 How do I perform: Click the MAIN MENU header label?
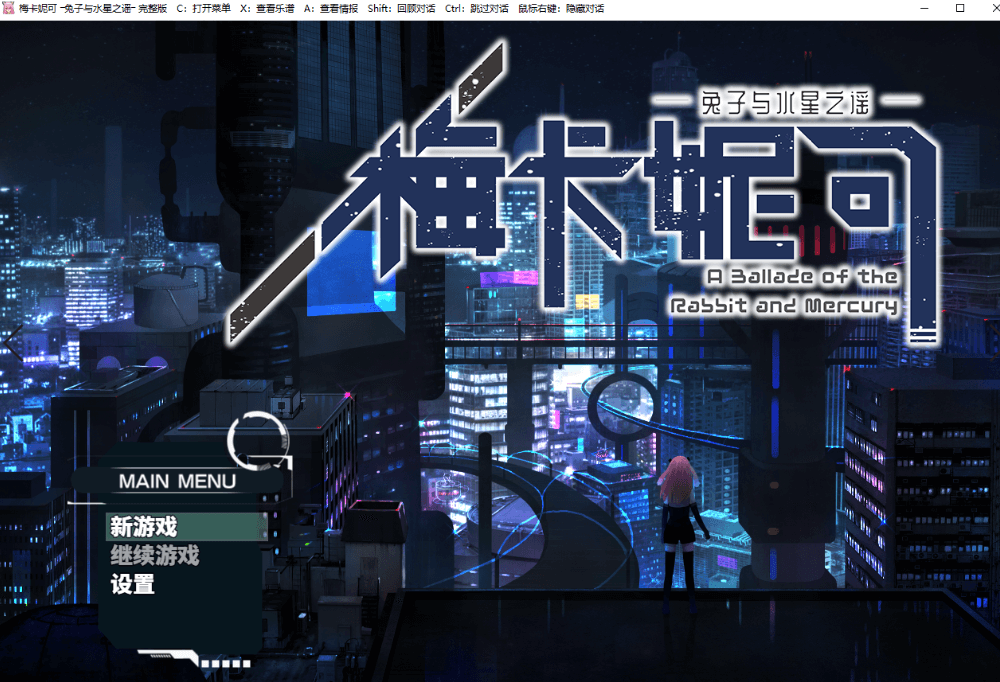(x=177, y=481)
